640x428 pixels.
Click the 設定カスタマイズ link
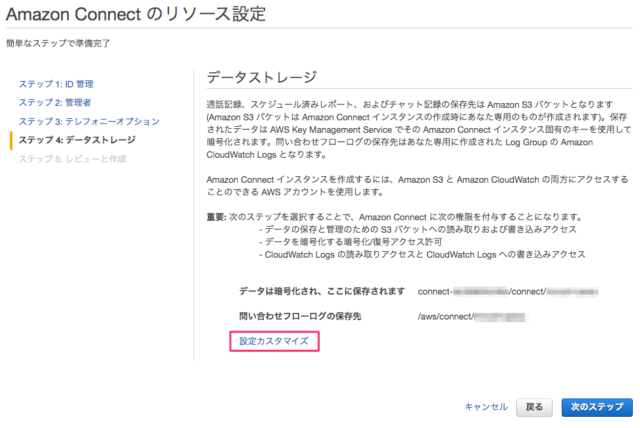pos(274,341)
